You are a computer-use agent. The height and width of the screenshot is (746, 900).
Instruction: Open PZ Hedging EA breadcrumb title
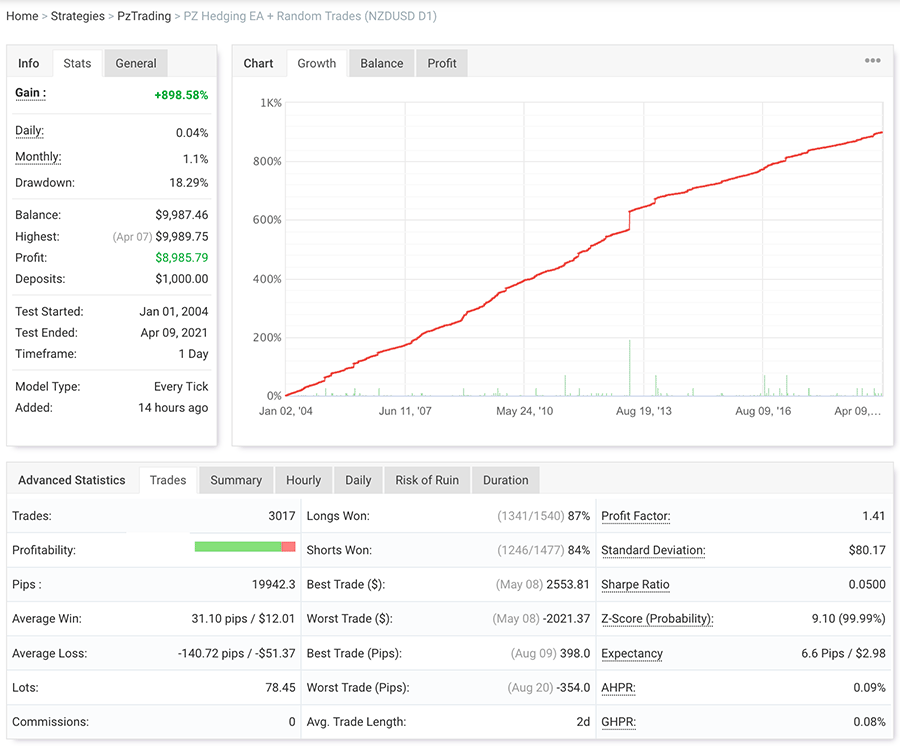coord(310,16)
